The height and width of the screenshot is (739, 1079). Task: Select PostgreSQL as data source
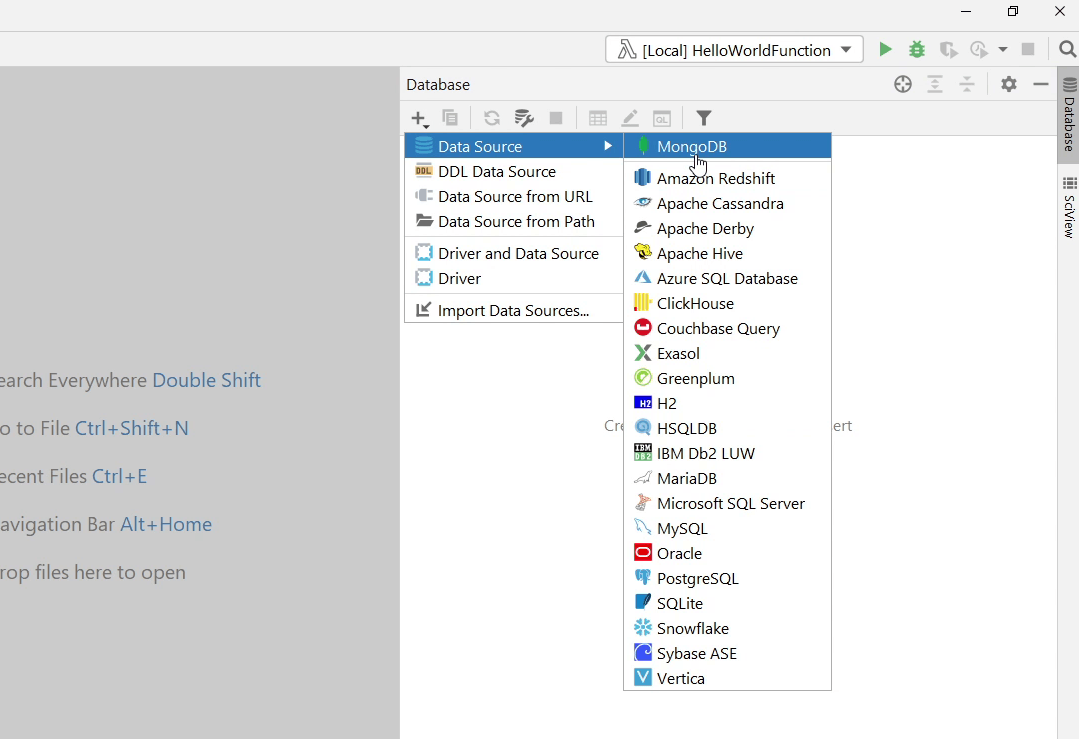coord(697,578)
